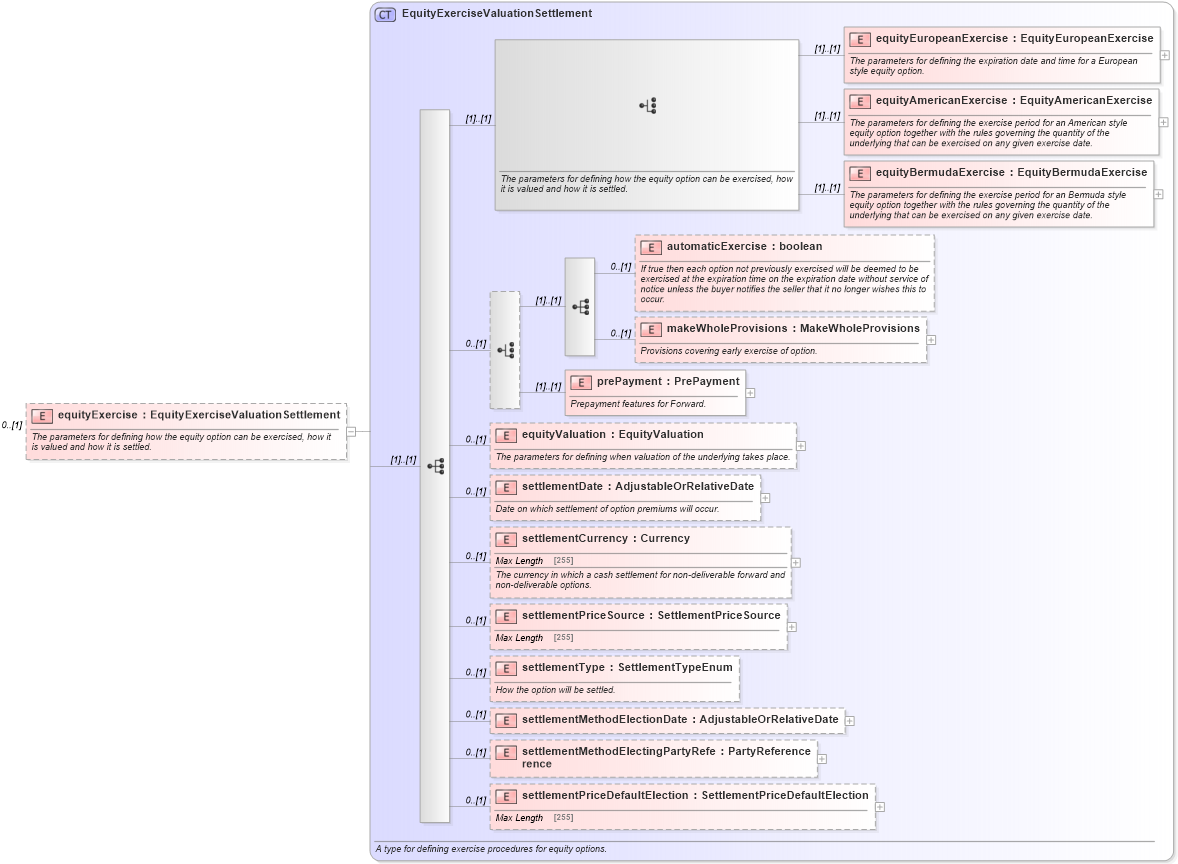Expand the equityAmericanExercise element
This screenshot has width=1178, height=864.
coord(1161,122)
